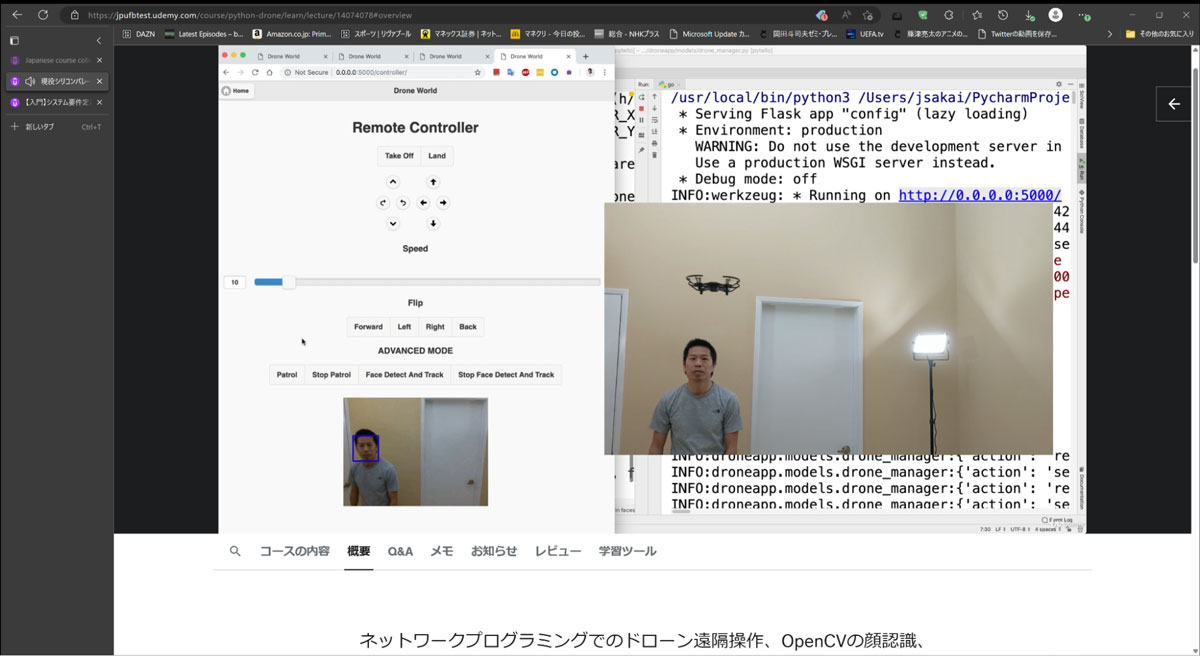Switch to the Q&A tab on Udemy
The width and height of the screenshot is (1200, 656).
click(x=400, y=550)
